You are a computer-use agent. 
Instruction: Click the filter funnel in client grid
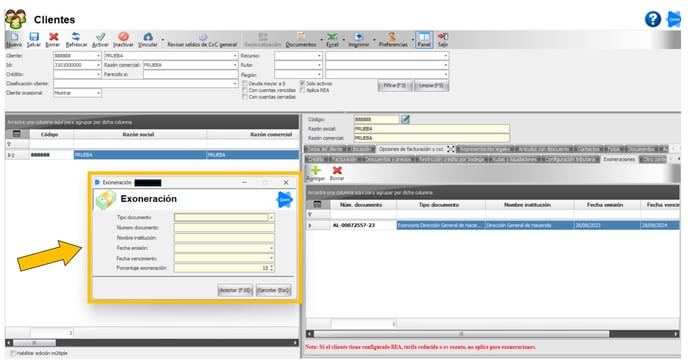tap(9, 144)
